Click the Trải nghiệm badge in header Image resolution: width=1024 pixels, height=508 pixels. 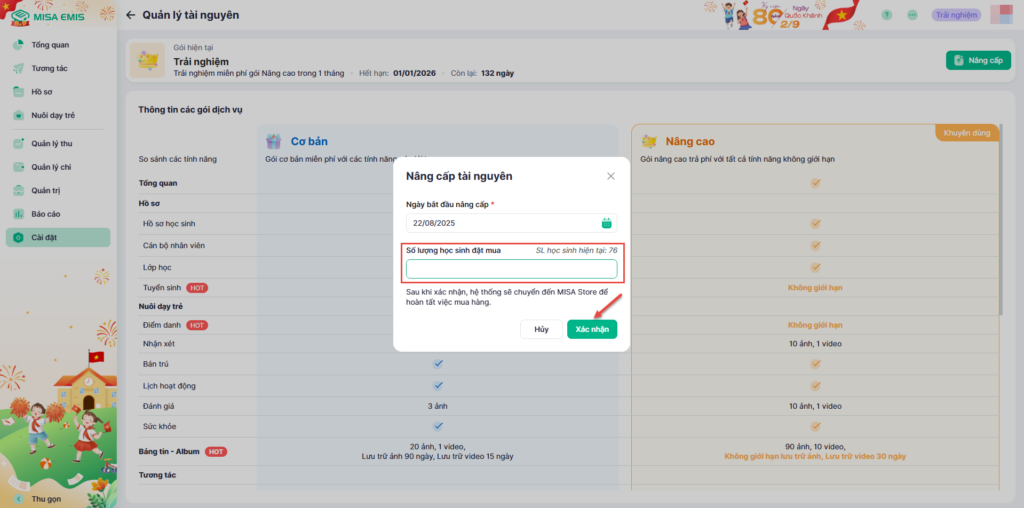point(956,15)
